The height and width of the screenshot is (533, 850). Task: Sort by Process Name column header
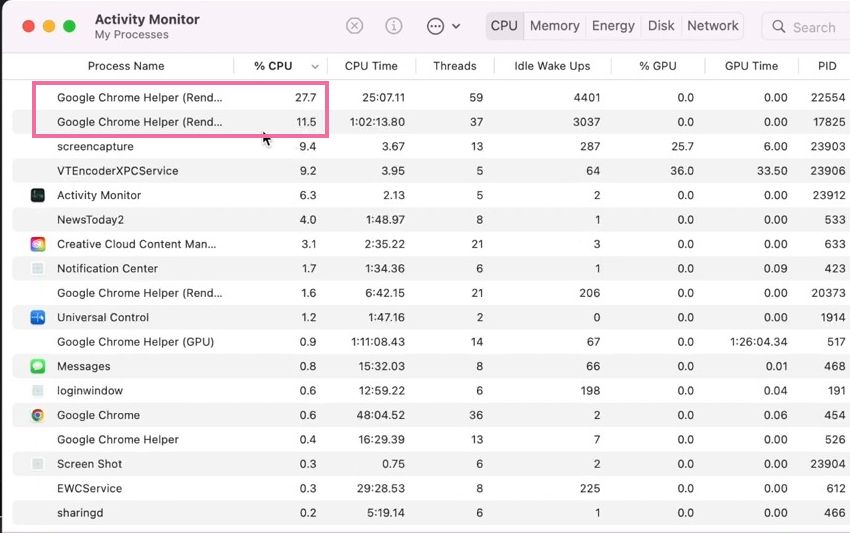click(125, 66)
